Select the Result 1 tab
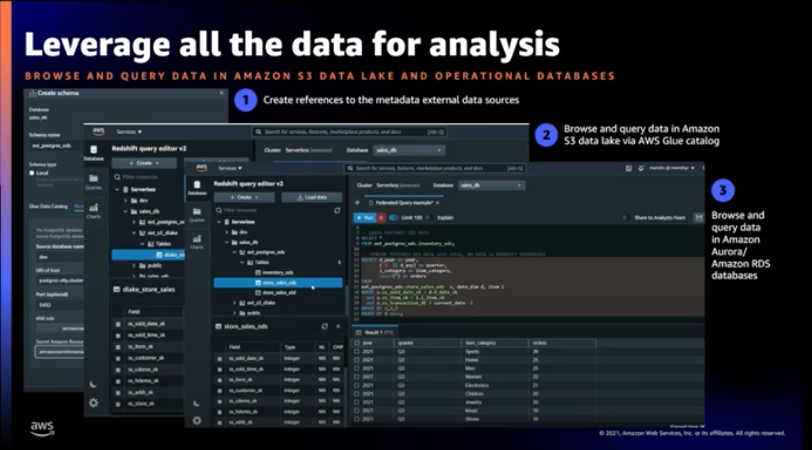Screen dimensions: 812x450 click(x=375, y=332)
